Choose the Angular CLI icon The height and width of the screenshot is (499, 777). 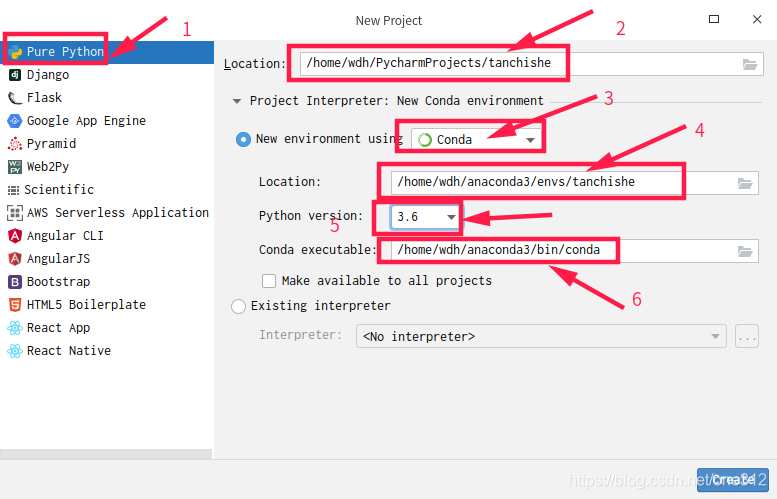pos(15,235)
